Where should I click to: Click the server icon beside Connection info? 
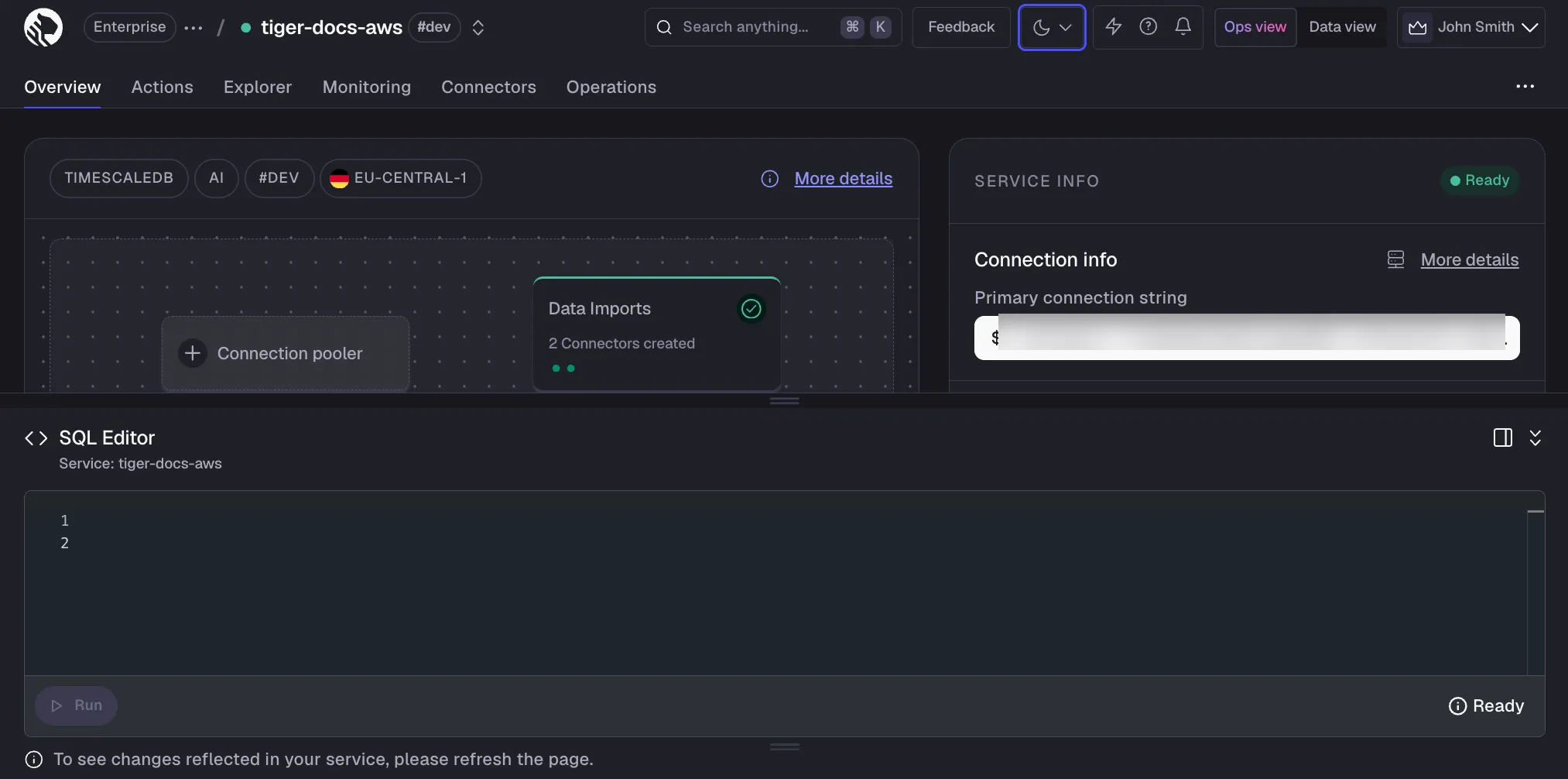1395,259
